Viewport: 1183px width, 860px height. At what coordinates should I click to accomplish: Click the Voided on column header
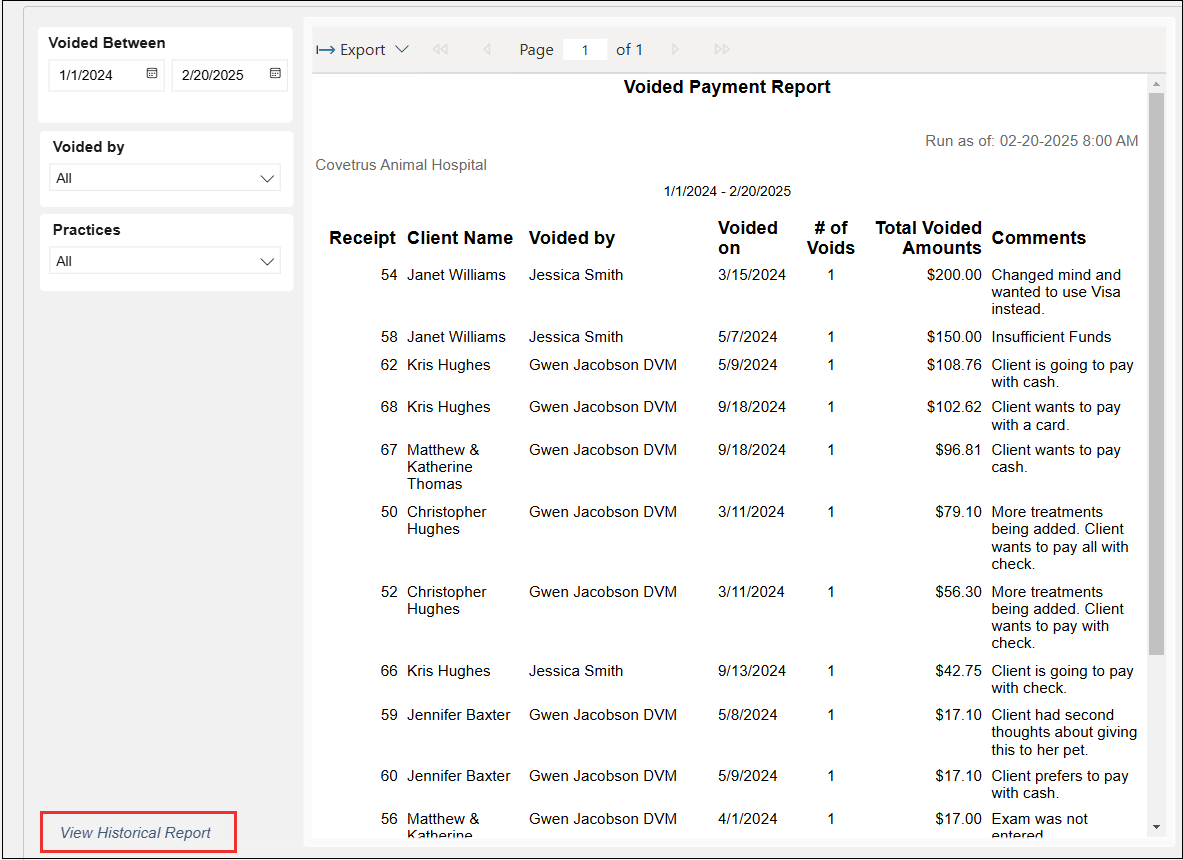(748, 238)
